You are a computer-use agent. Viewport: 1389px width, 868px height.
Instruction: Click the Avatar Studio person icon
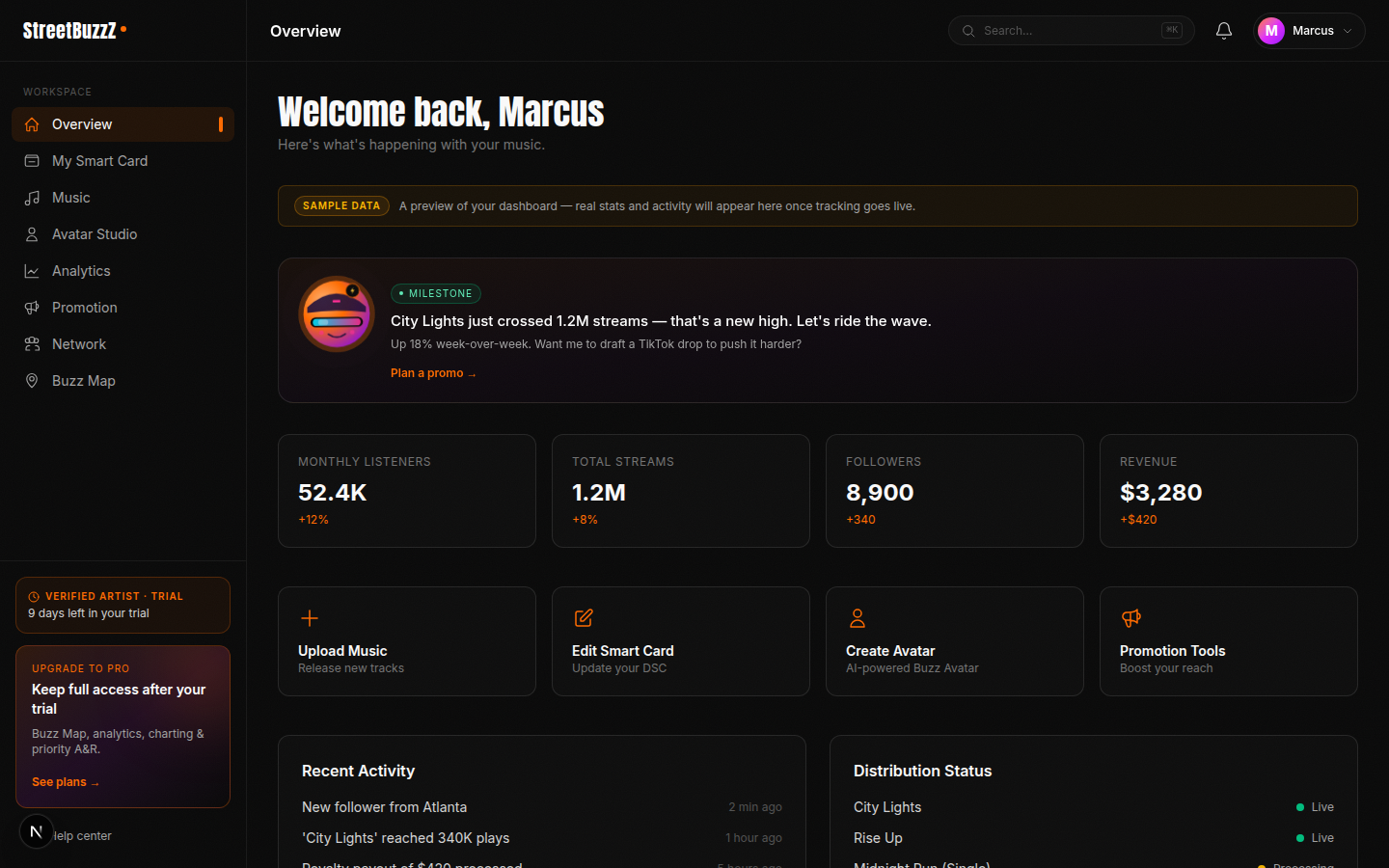[32, 234]
